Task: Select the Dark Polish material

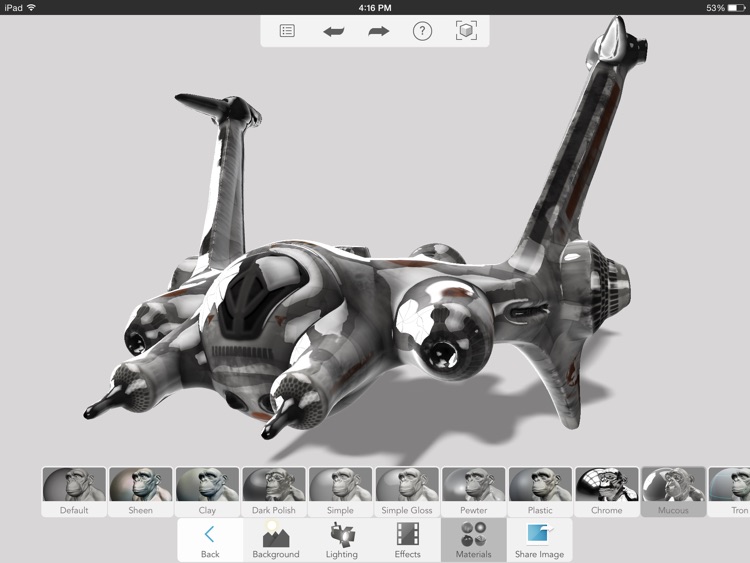Action: [273, 491]
